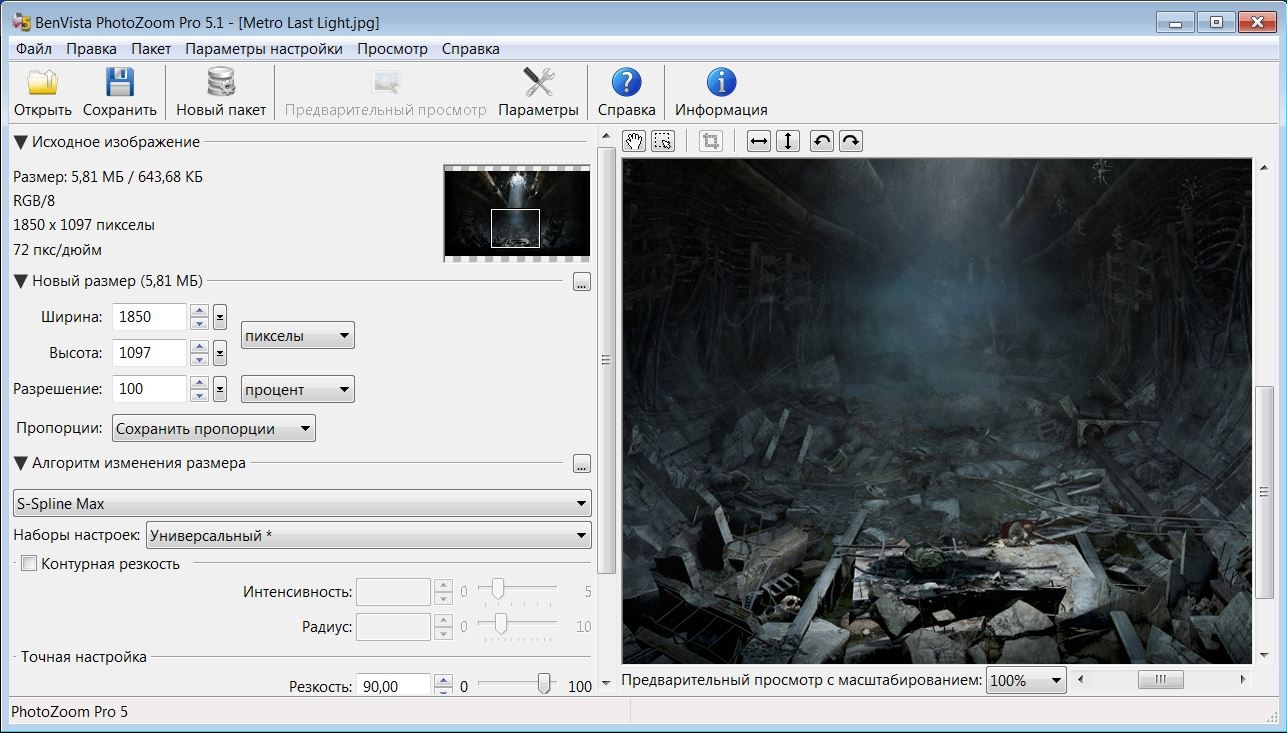1287x733 pixels.
Task: Increase Ширина with the up arrow
Action: [199, 311]
